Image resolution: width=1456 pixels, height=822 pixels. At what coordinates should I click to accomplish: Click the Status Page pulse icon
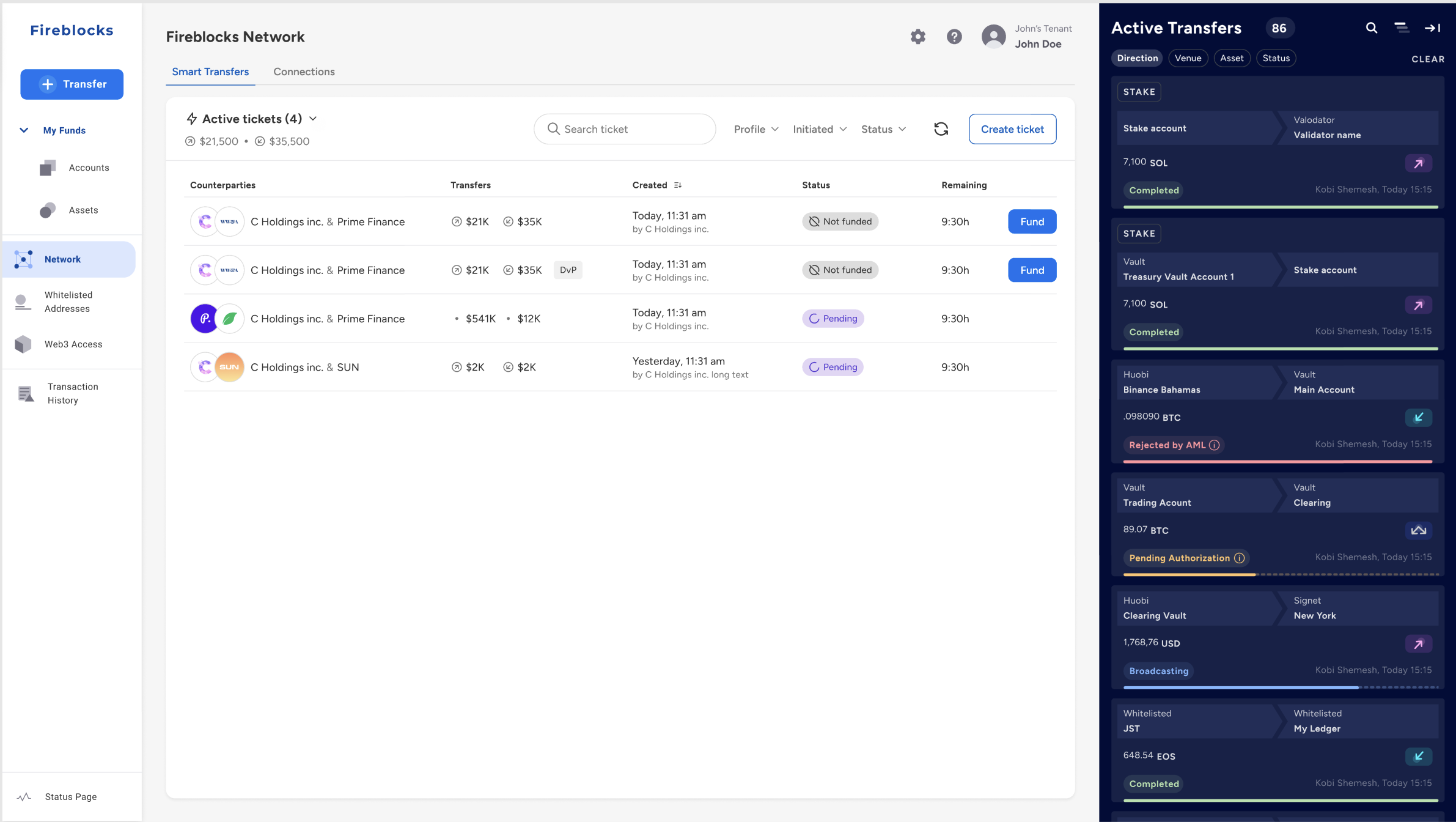click(x=24, y=797)
